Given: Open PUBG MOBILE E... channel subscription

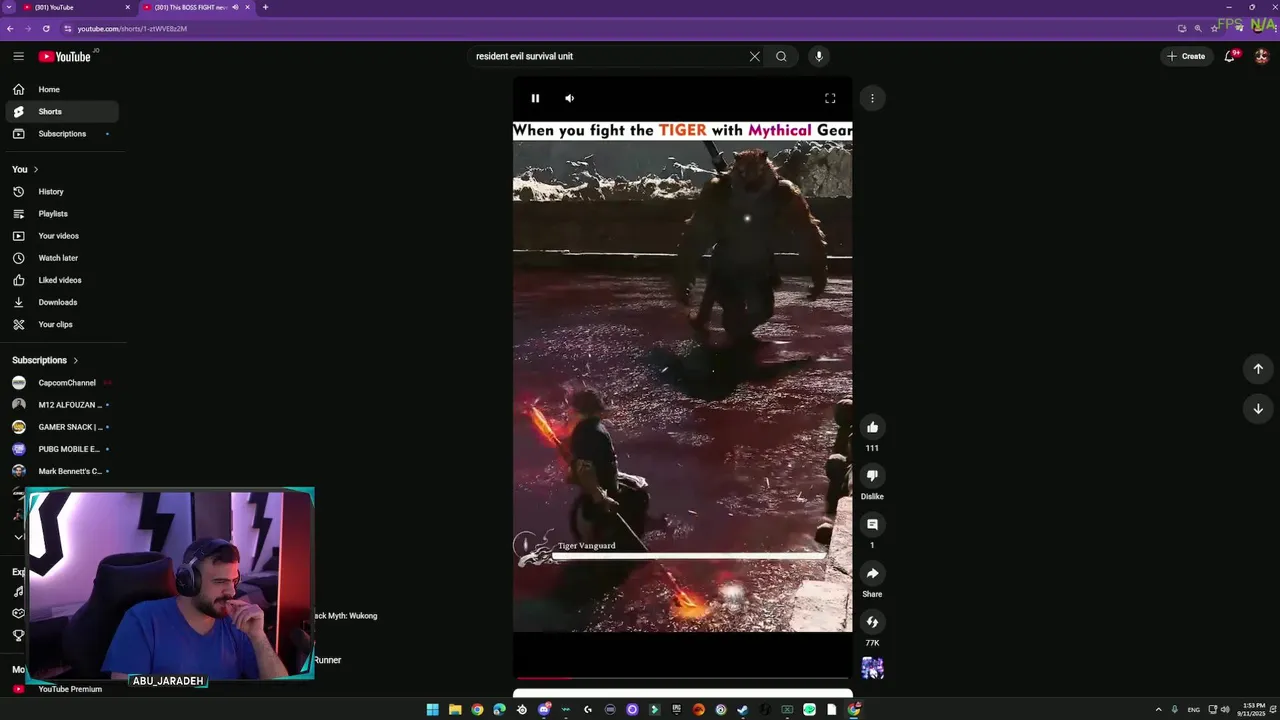Looking at the screenshot, I should [x=62, y=449].
